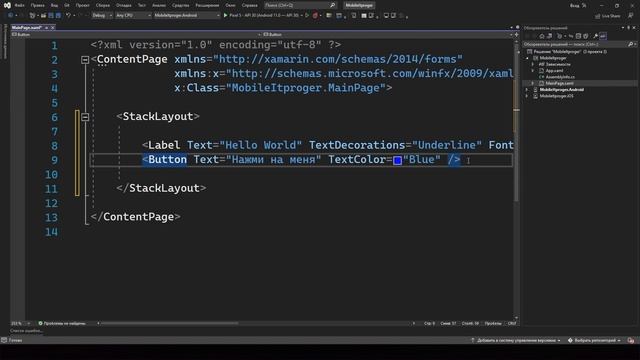Toggle the preview selected items icon
Image resolution: width=640 pixels, height=360 pixels.
click(x=603, y=36)
